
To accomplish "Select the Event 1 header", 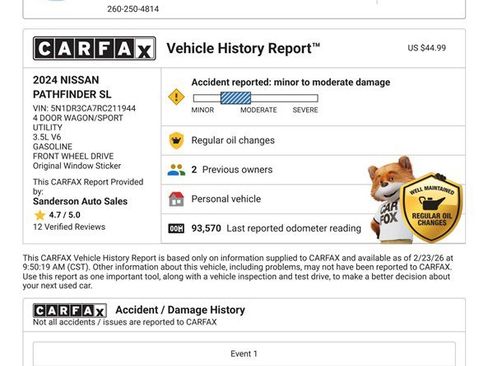I will point(244,354).
